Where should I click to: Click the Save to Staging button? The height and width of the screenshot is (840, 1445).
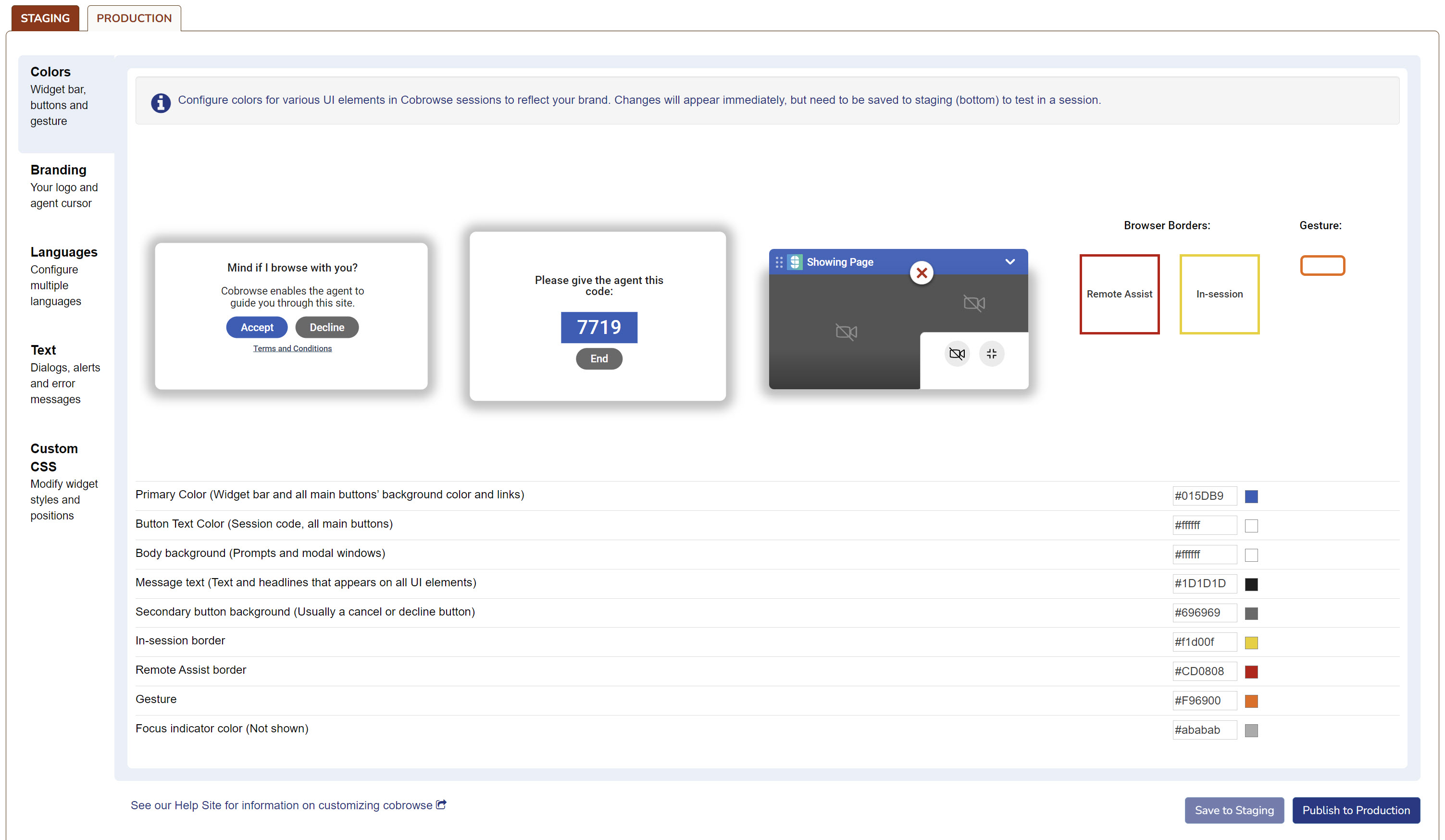click(x=1234, y=810)
